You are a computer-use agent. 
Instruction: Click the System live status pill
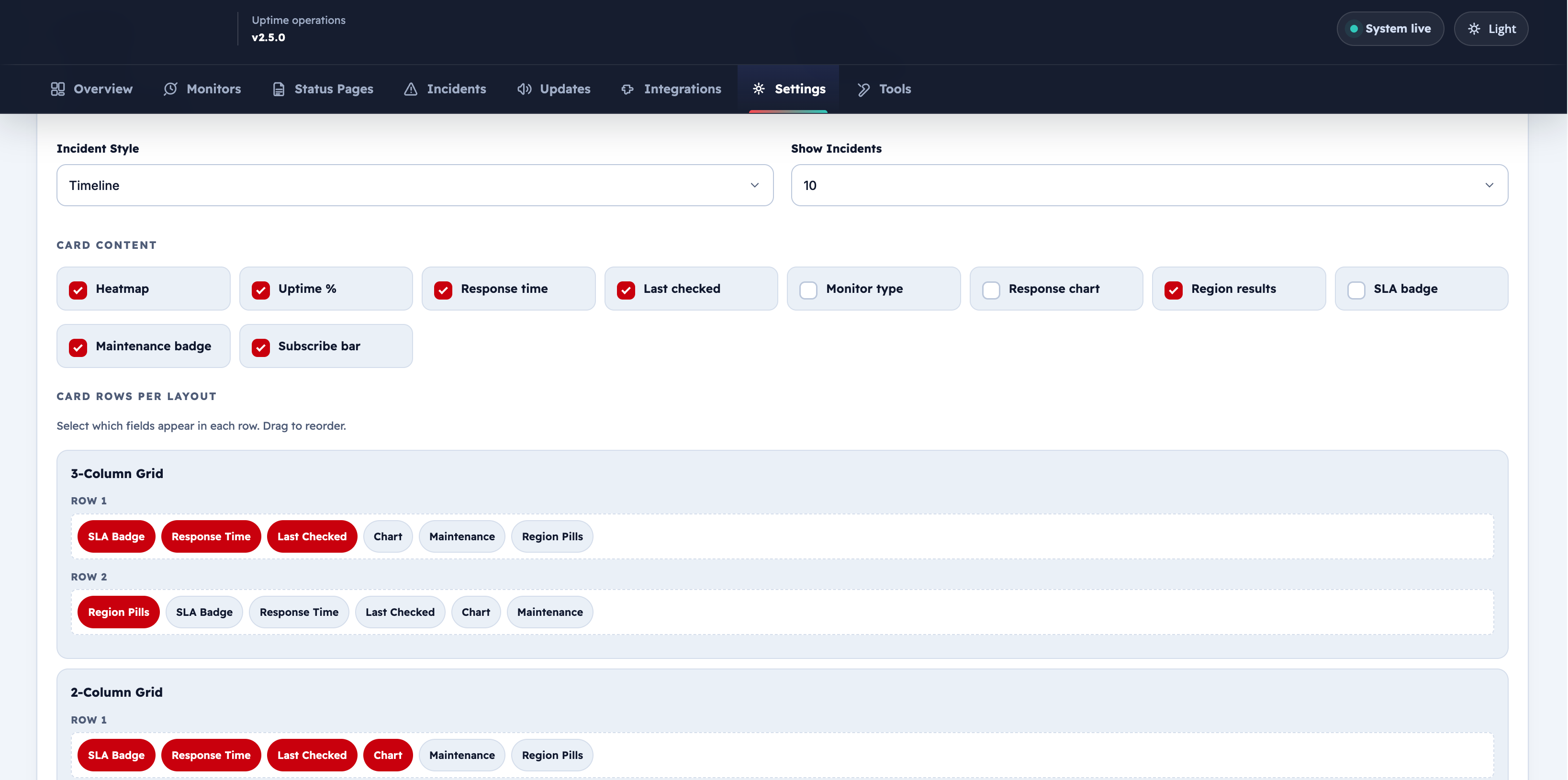1389,29
